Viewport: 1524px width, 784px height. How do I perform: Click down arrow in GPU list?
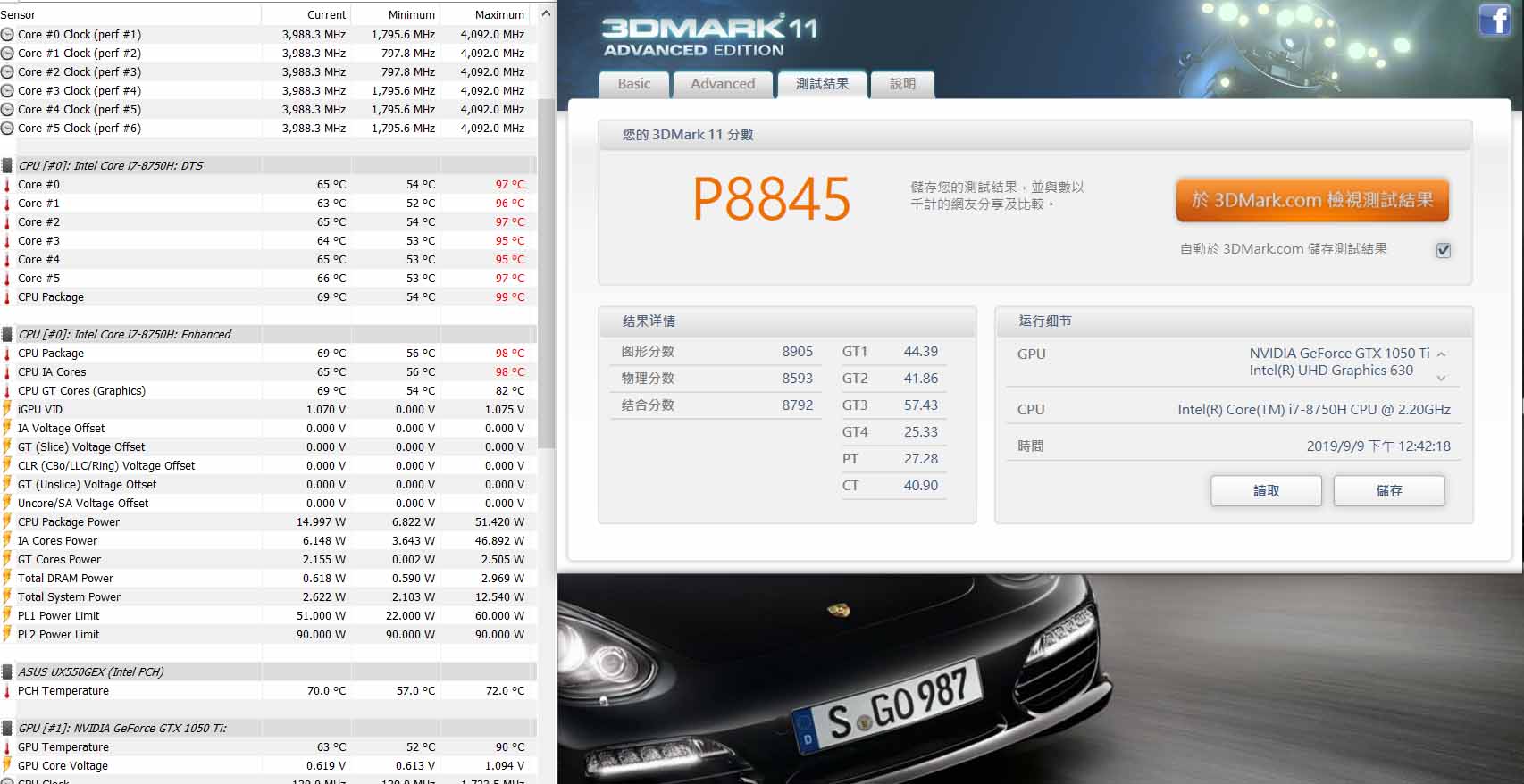pyautogui.click(x=1441, y=379)
